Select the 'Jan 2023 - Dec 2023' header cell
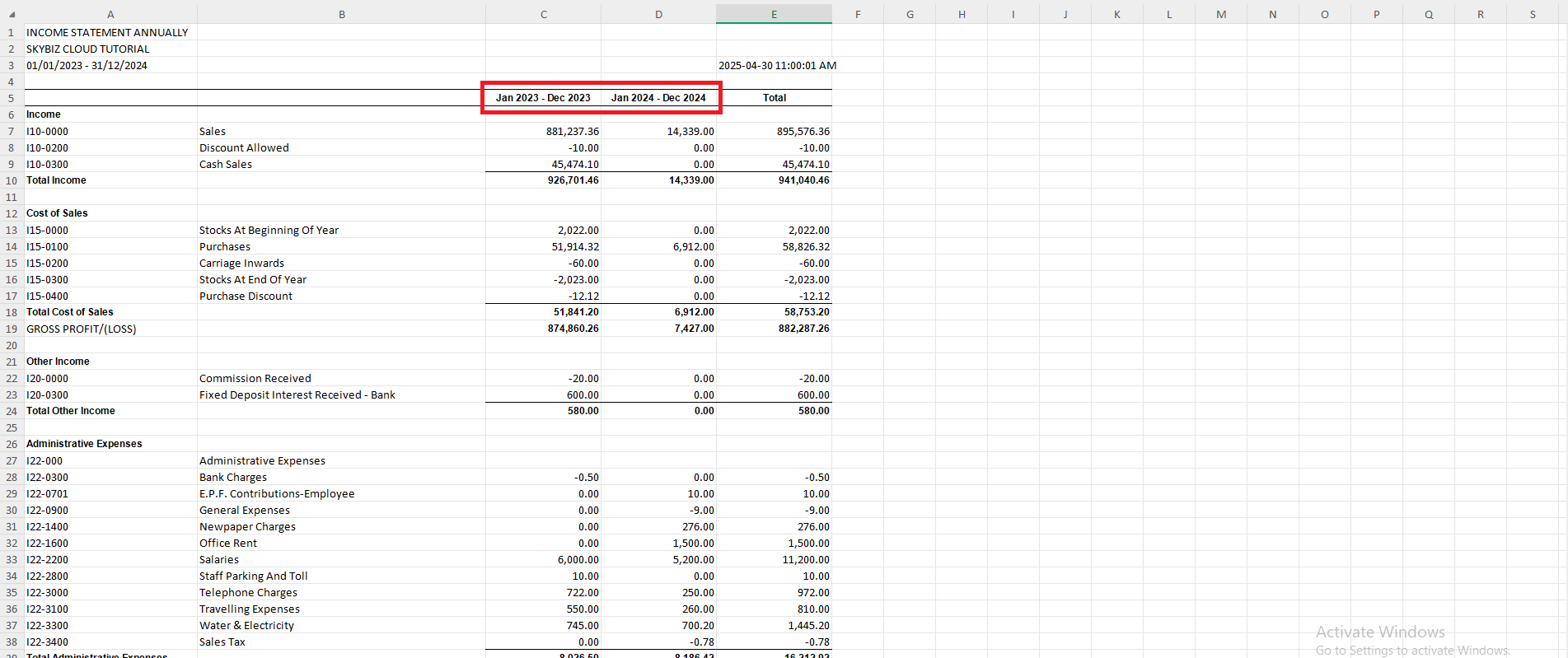The image size is (1568, 658). tap(543, 98)
